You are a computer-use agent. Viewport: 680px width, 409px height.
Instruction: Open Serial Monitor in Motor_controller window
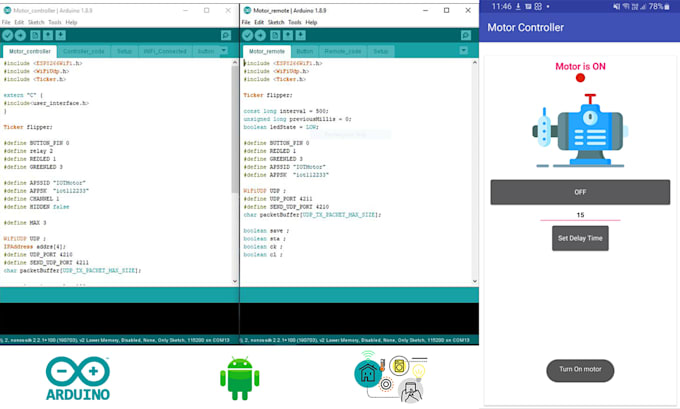[x=225, y=35]
